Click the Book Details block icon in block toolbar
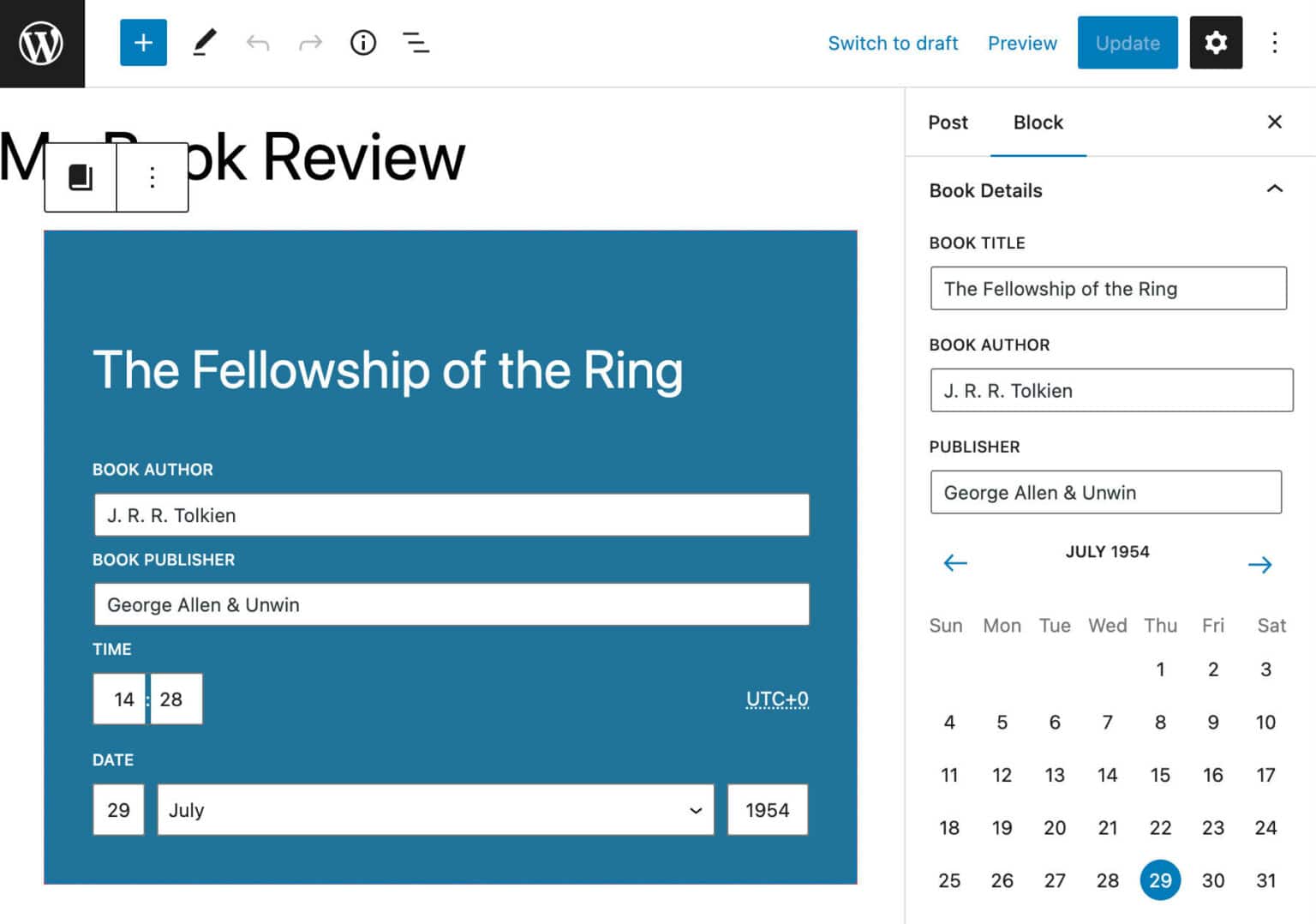The width and height of the screenshot is (1316, 924). [x=80, y=177]
